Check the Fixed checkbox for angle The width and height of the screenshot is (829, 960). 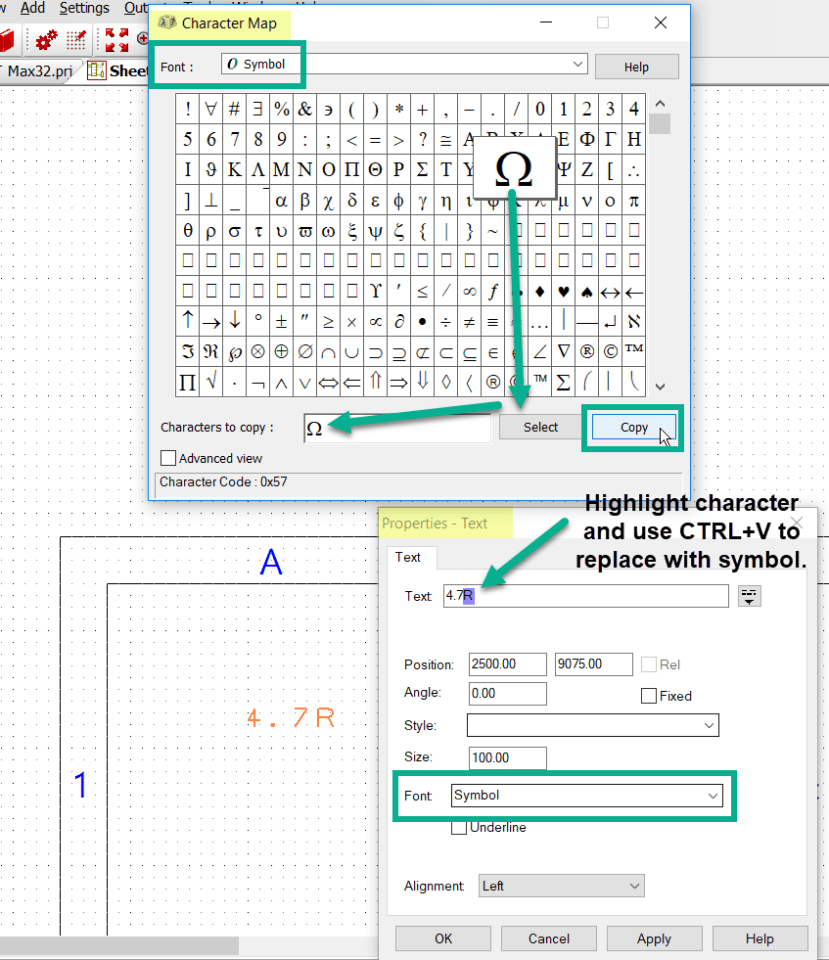pos(648,696)
